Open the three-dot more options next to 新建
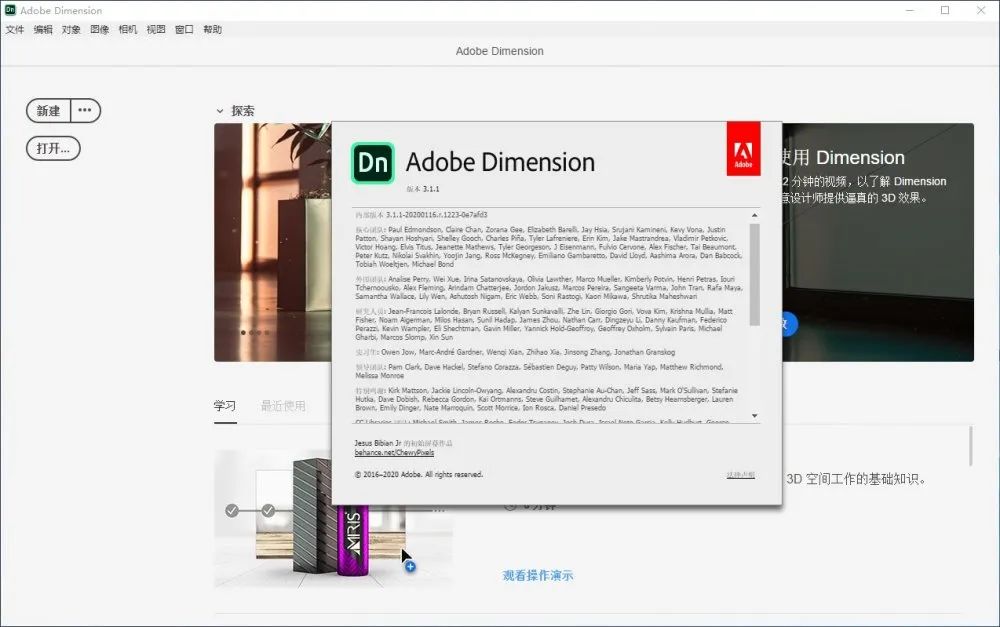1000x627 pixels. [x=85, y=110]
